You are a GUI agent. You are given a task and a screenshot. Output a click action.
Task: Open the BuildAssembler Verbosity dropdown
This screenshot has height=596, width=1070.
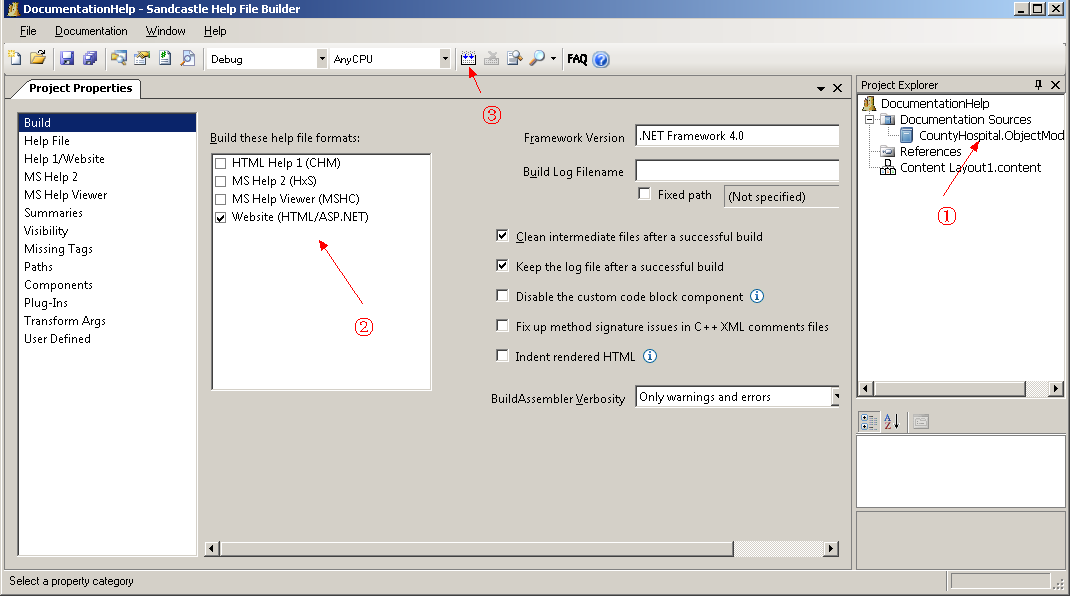(x=835, y=397)
